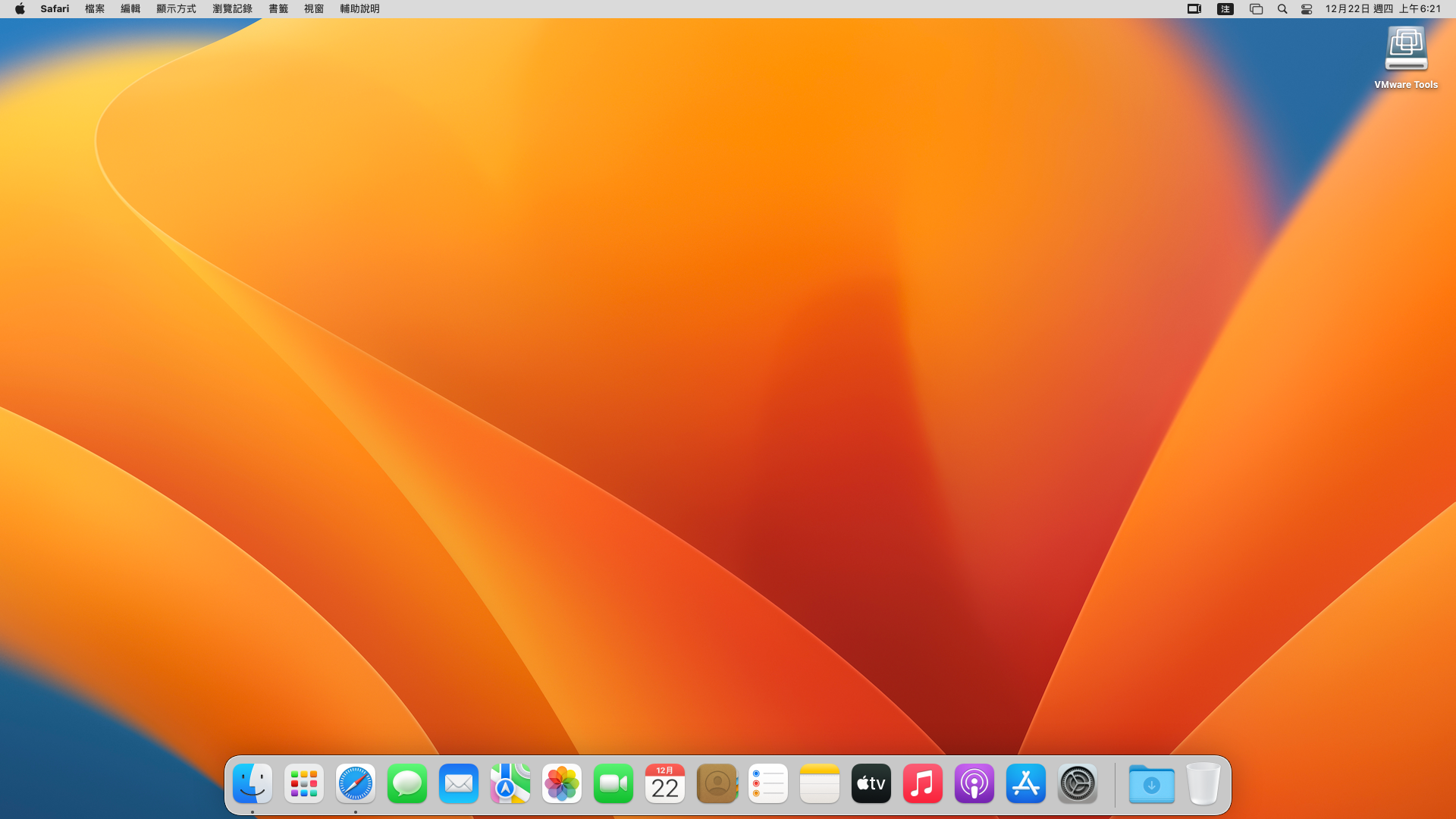The height and width of the screenshot is (819, 1456).
Task: Open the Photos app icon
Action: 562,783
